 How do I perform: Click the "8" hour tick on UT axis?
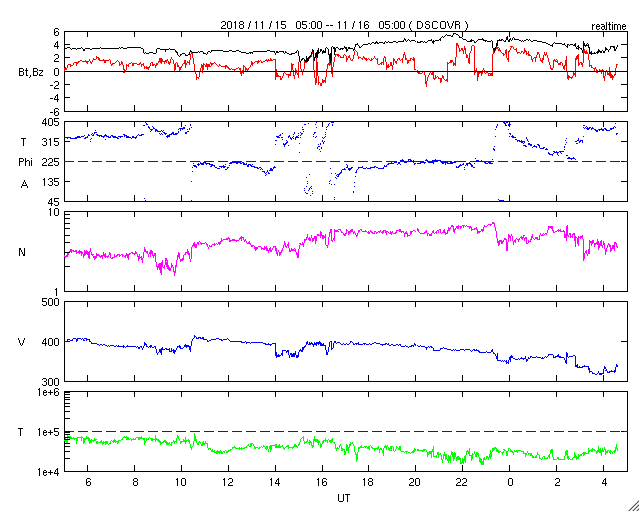coord(135,482)
